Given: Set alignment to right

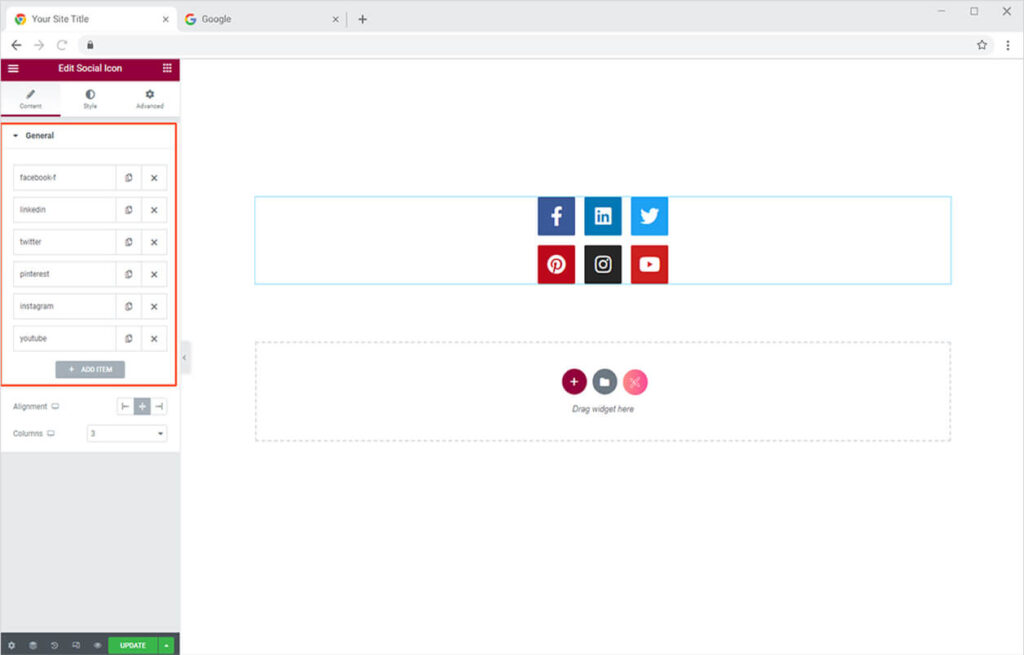Looking at the screenshot, I should click(159, 406).
